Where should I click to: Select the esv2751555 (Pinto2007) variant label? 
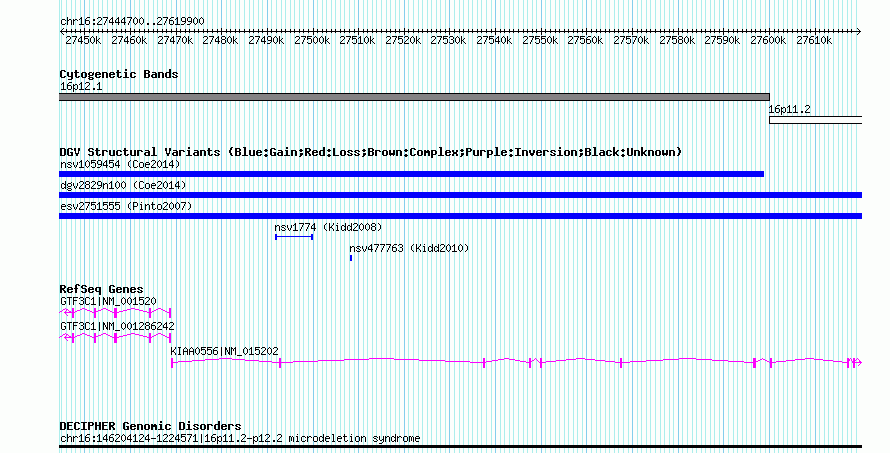tap(126, 206)
